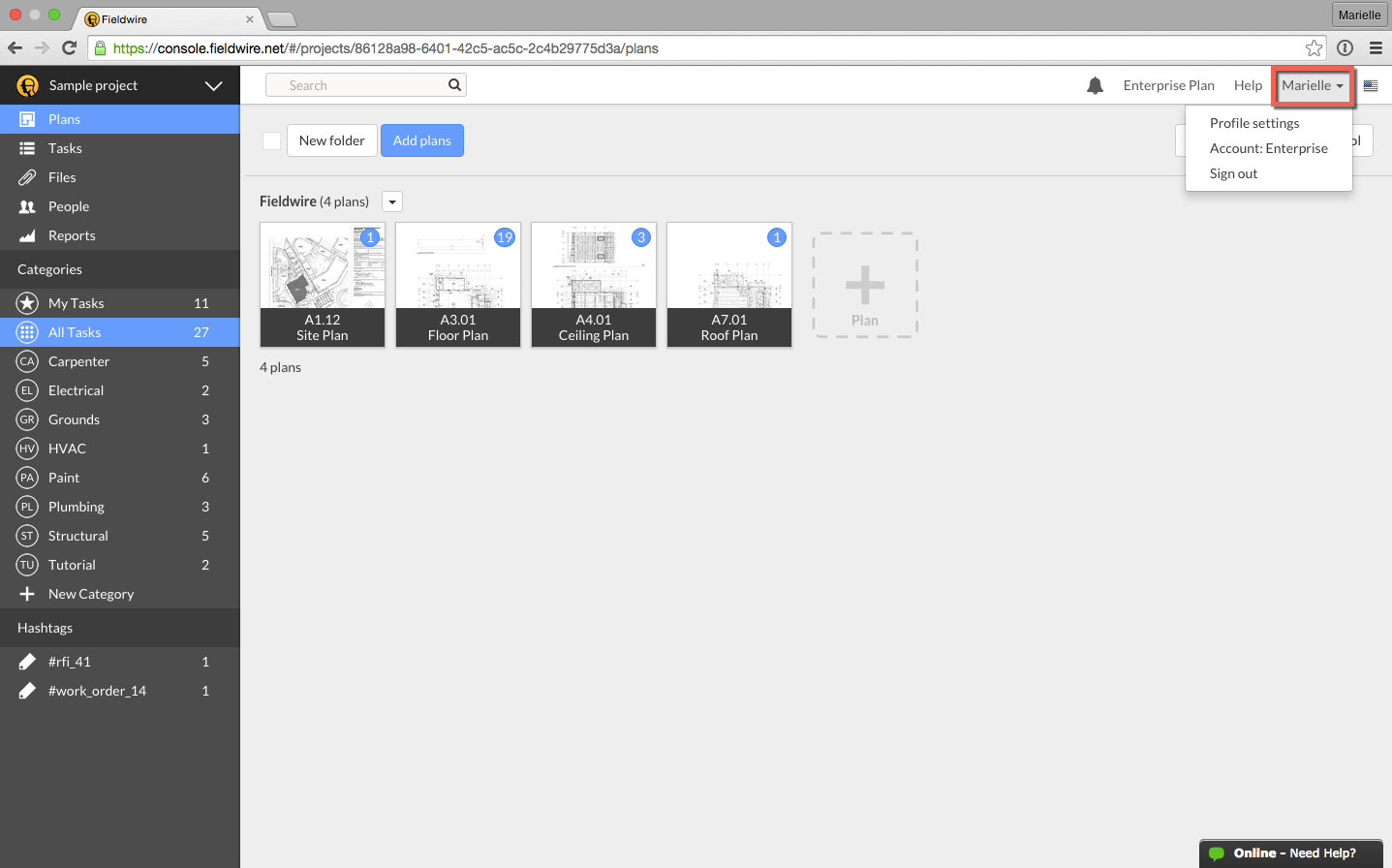Select the Paint PA category icon
Viewport: 1392px width, 868px height.
click(27, 478)
